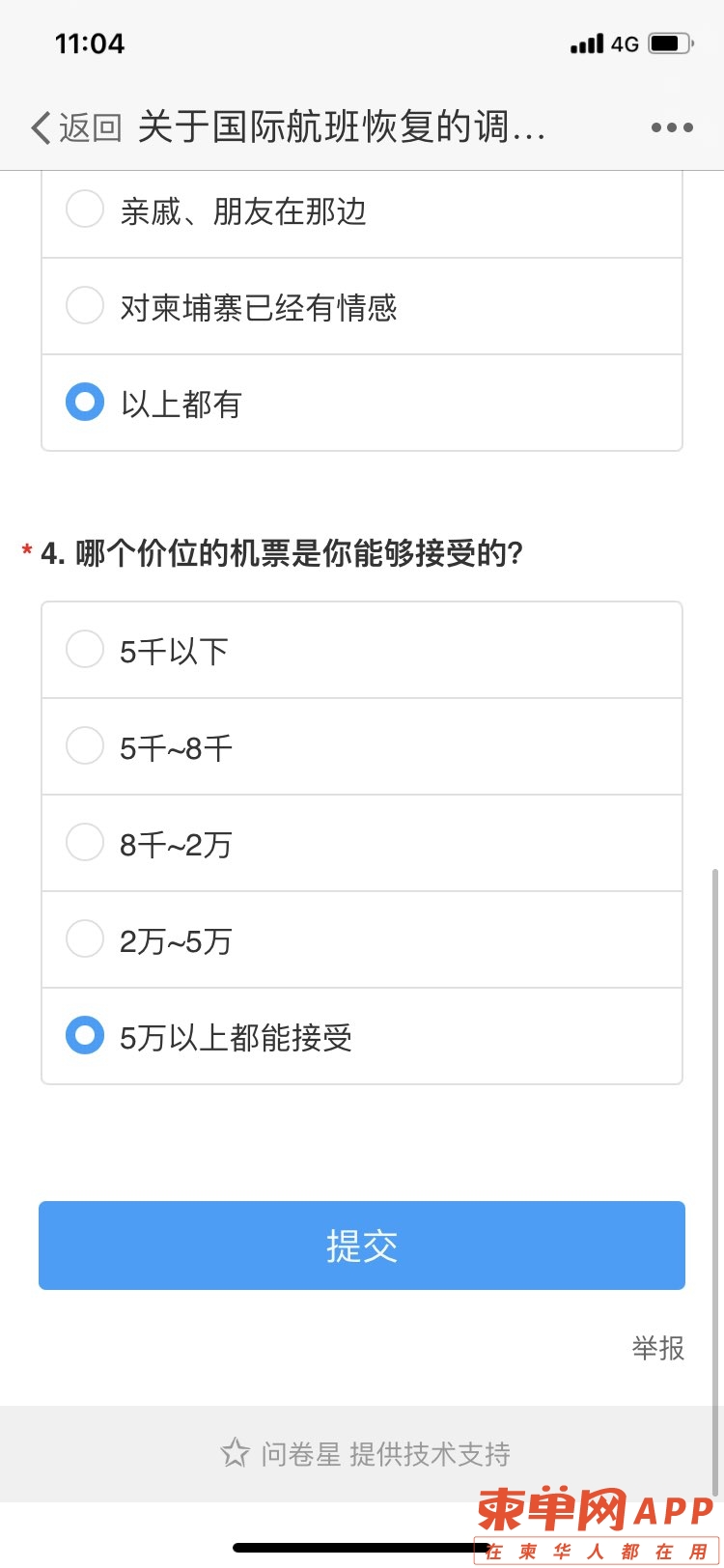Submit the survey with 提交 button
Image resolution: width=724 pixels, height=1568 pixels.
click(x=362, y=1246)
